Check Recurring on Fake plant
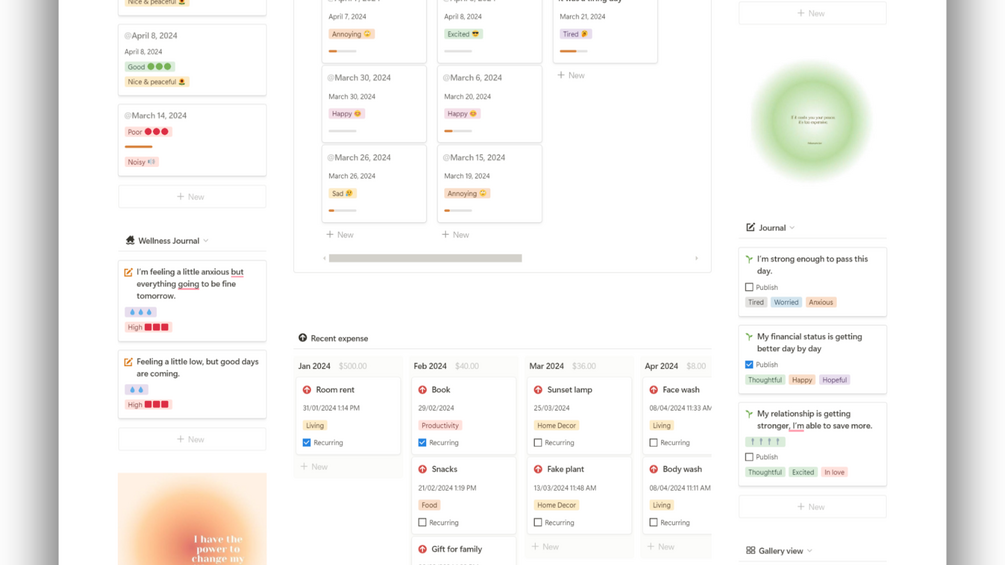Screen dimensions: 1005x565 (x=538, y=523)
